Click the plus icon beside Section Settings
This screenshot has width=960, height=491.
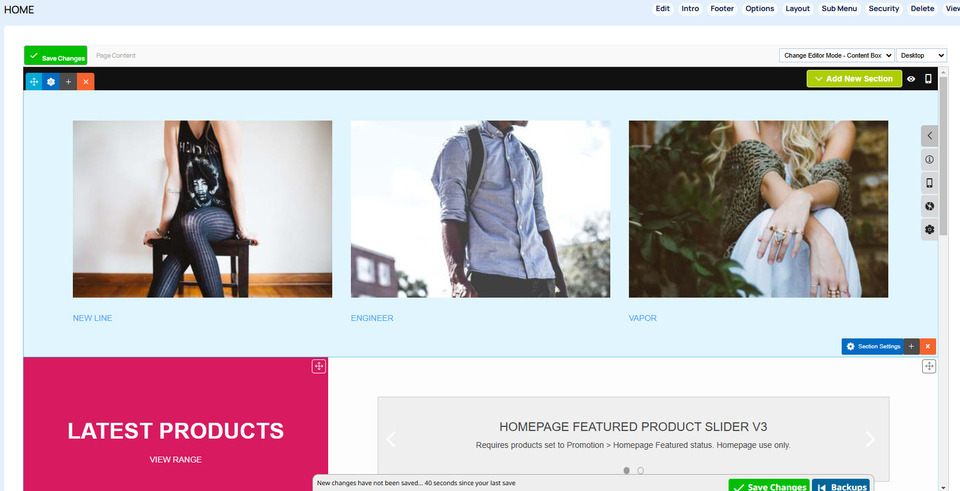[912, 346]
